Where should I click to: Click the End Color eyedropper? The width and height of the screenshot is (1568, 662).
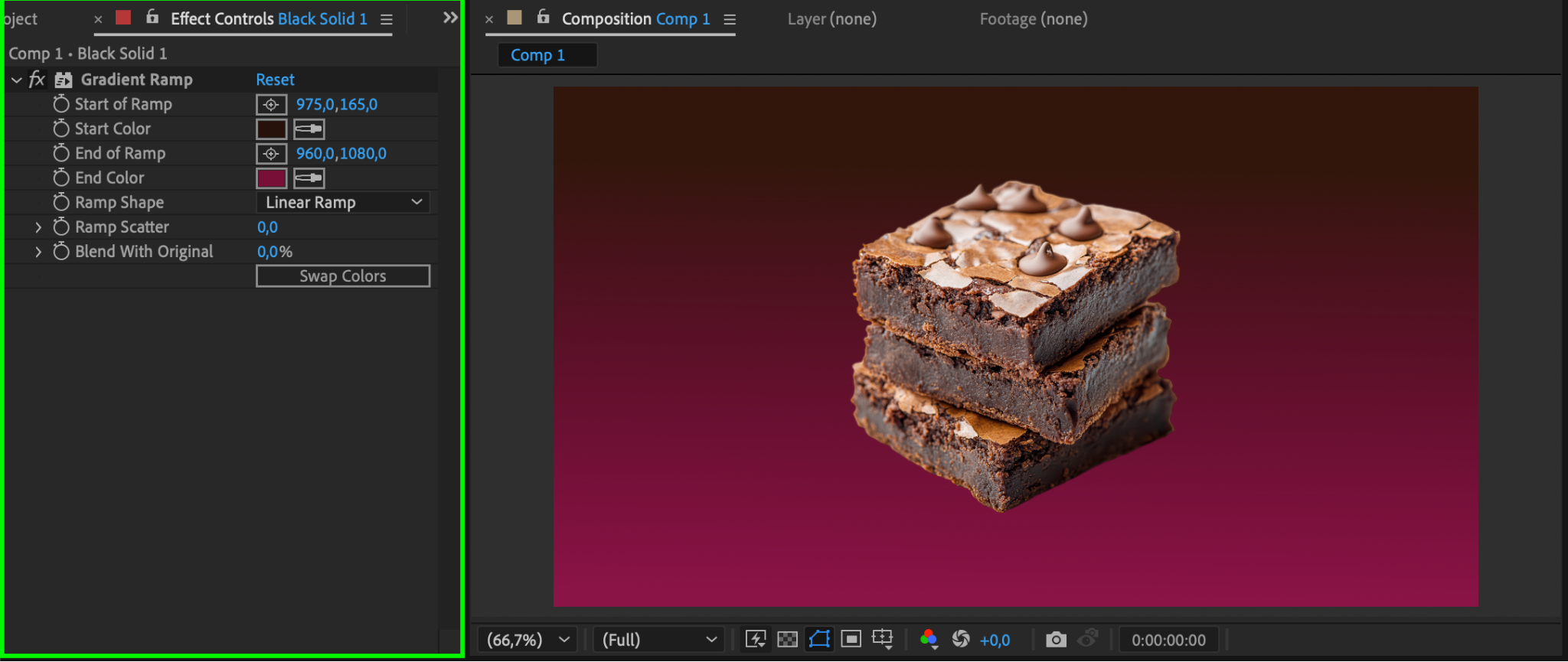309,178
